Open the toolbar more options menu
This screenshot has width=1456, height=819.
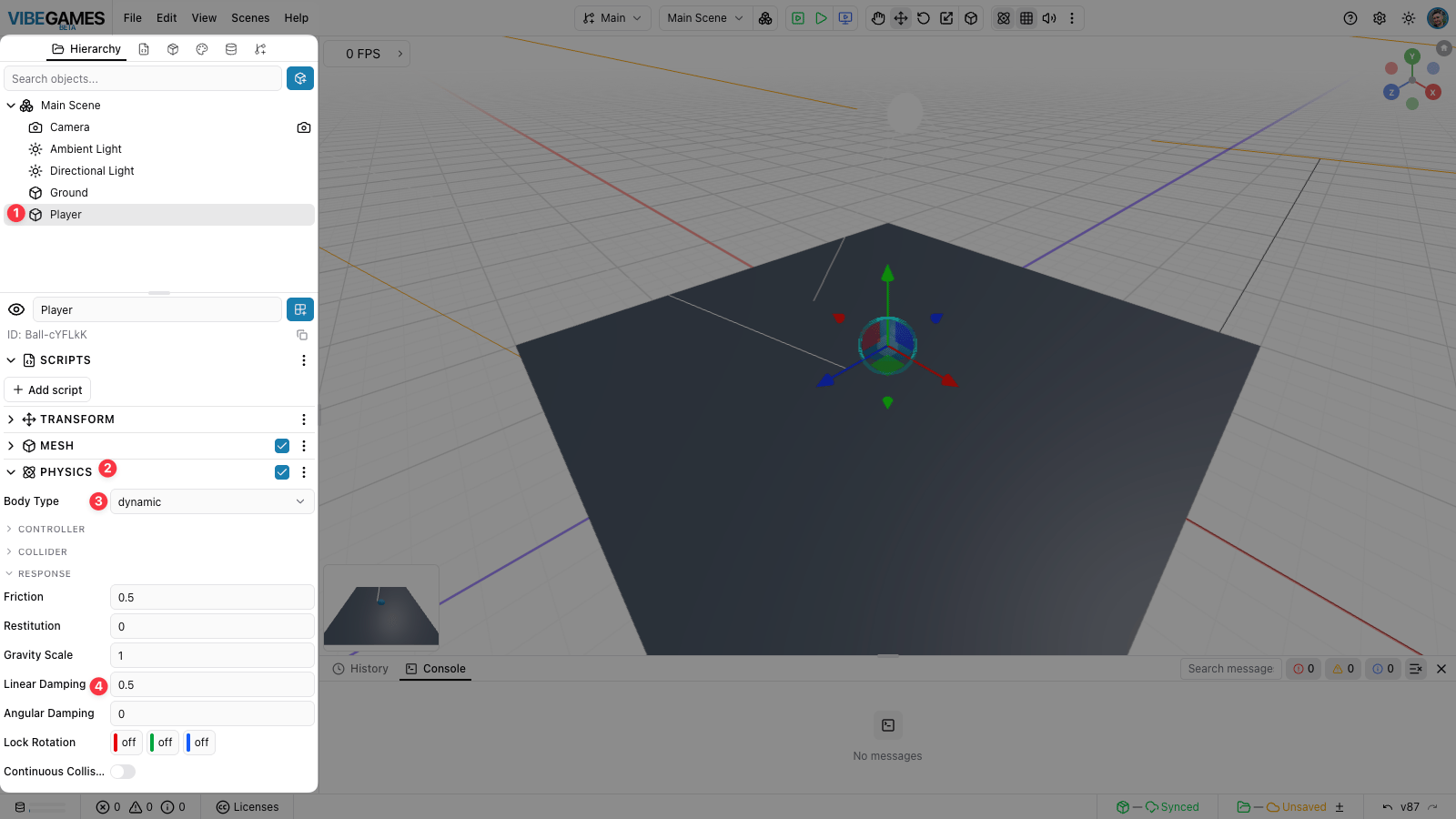[x=1072, y=18]
